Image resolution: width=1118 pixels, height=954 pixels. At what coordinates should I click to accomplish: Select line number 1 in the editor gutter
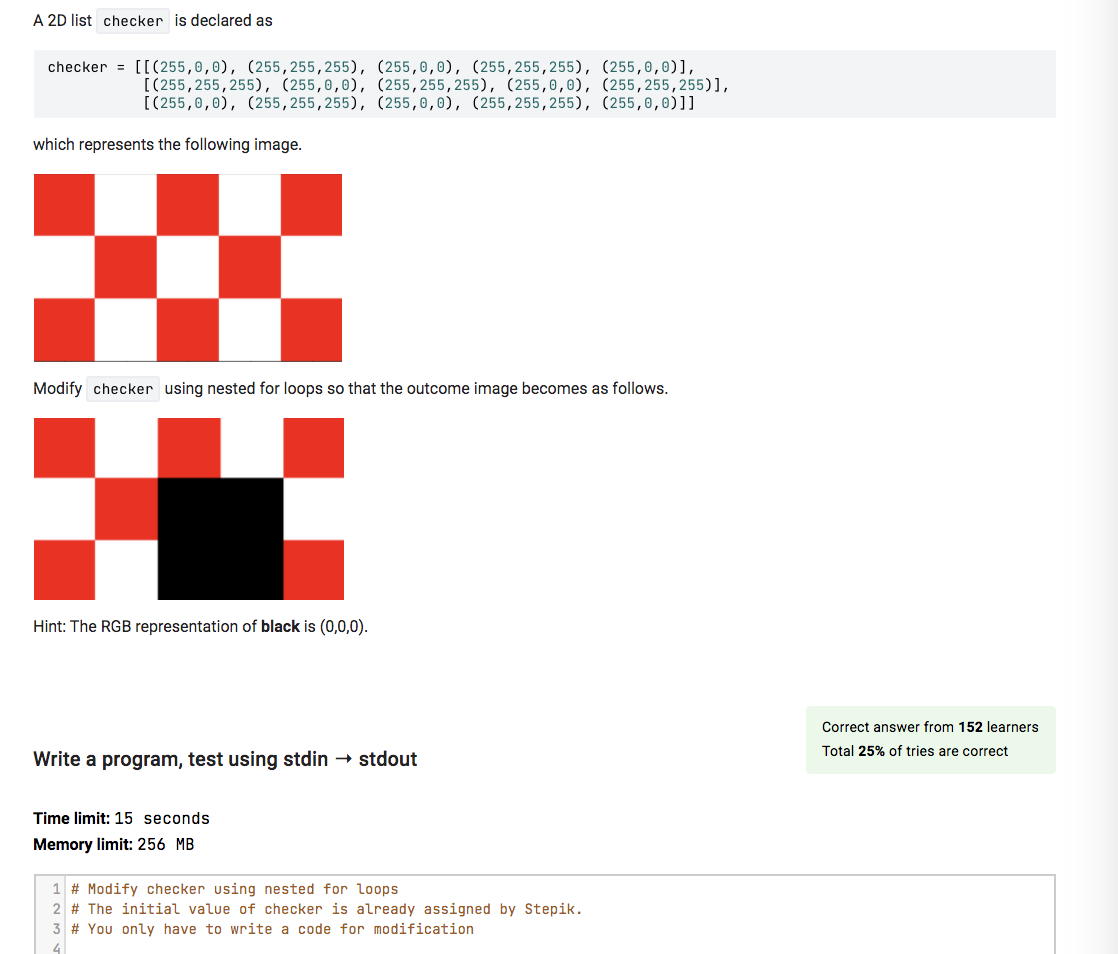55,888
